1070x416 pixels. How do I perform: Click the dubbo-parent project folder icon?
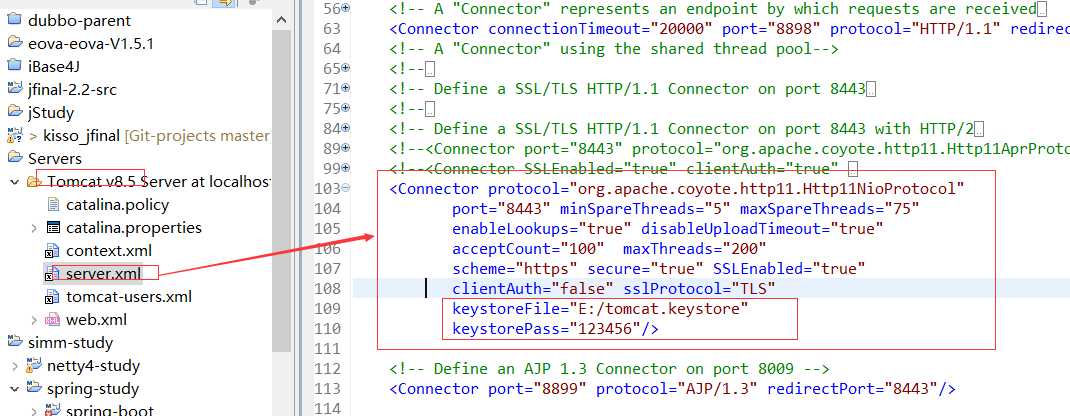14,19
